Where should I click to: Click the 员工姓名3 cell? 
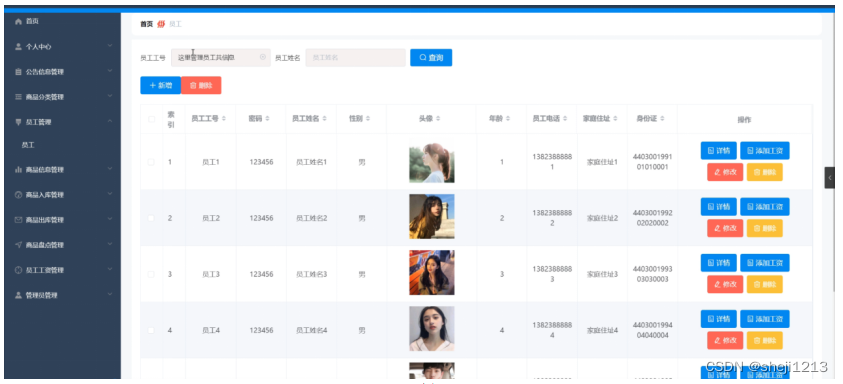(x=311, y=274)
